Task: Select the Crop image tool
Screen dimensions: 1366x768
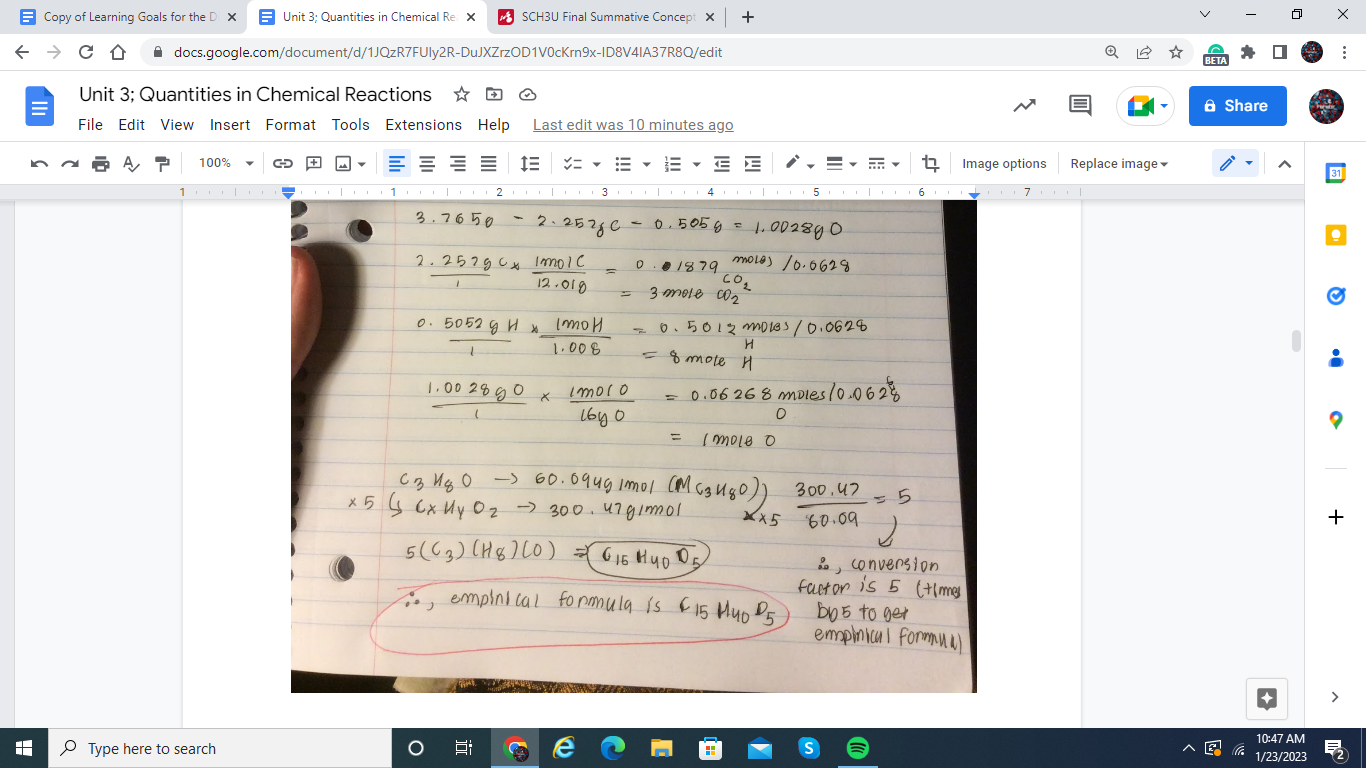Action: pos(930,163)
